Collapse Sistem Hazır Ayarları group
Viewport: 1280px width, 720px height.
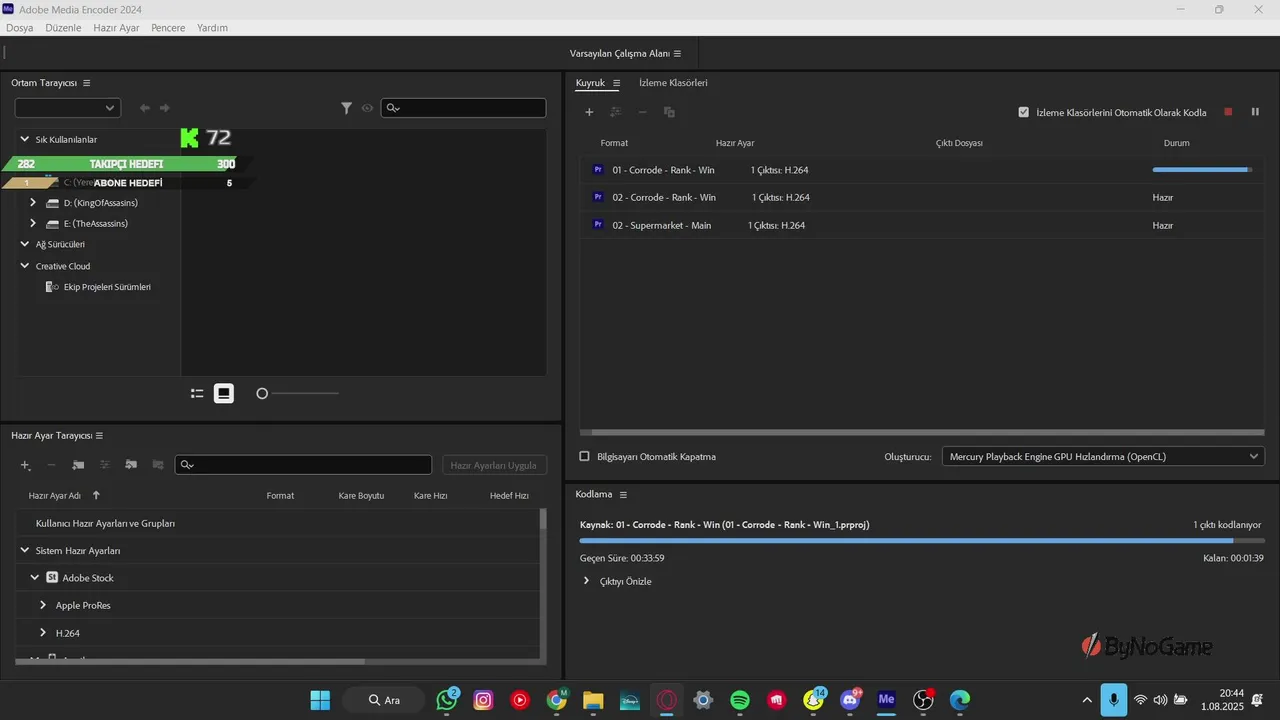pyautogui.click(x=25, y=551)
